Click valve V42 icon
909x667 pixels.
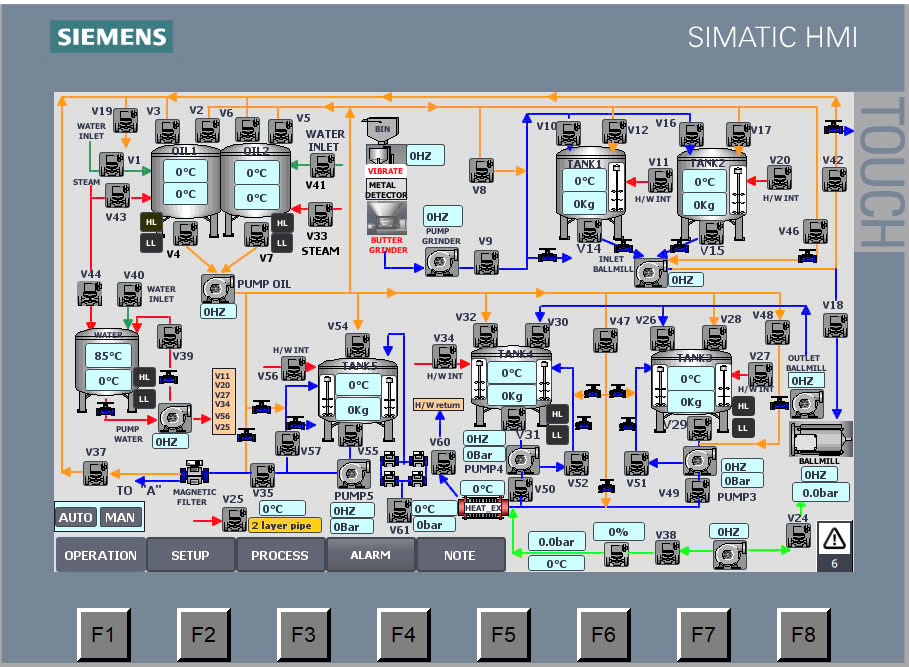coord(834,179)
